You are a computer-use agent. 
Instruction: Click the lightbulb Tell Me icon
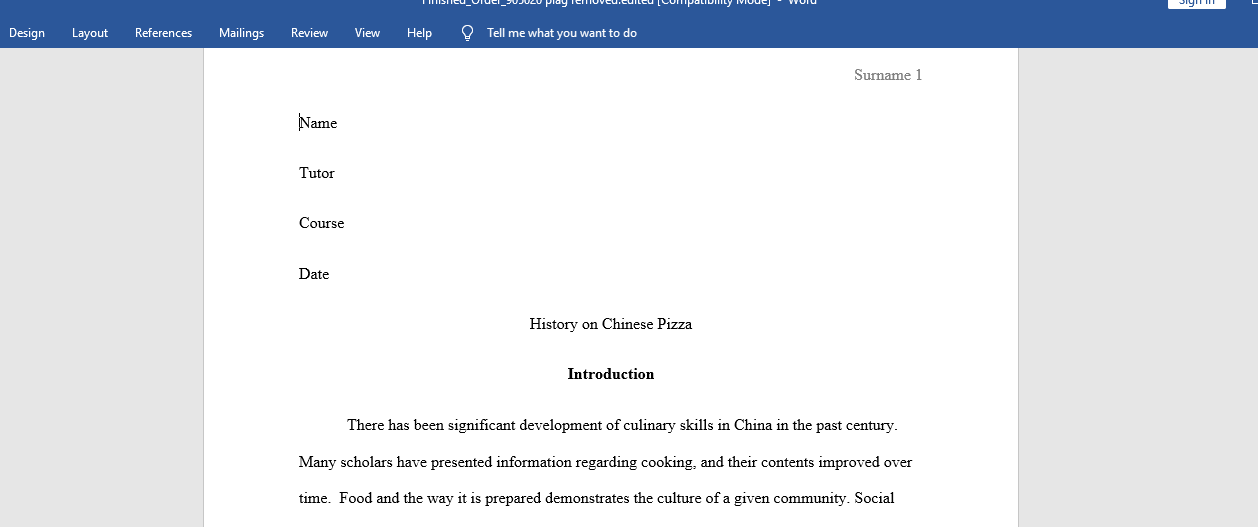click(x=467, y=33)
